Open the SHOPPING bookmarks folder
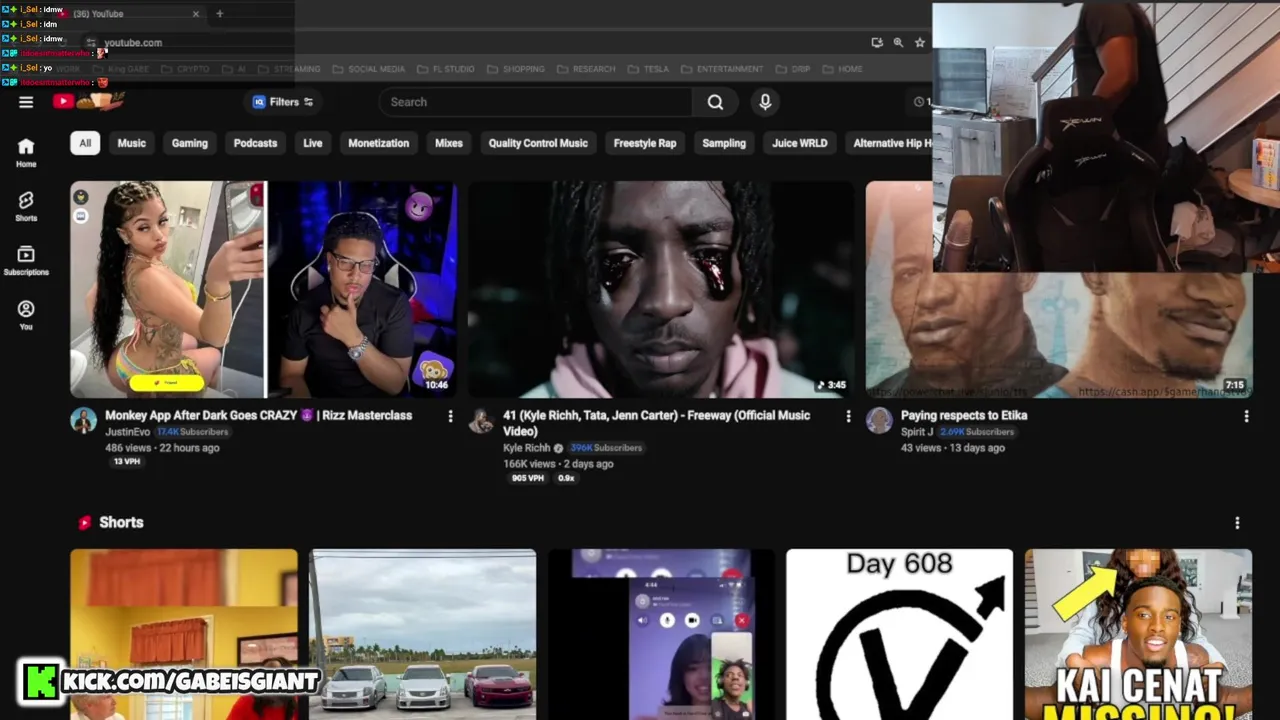Viewport: 1280px width, 720px height. (x=516, y=69)
